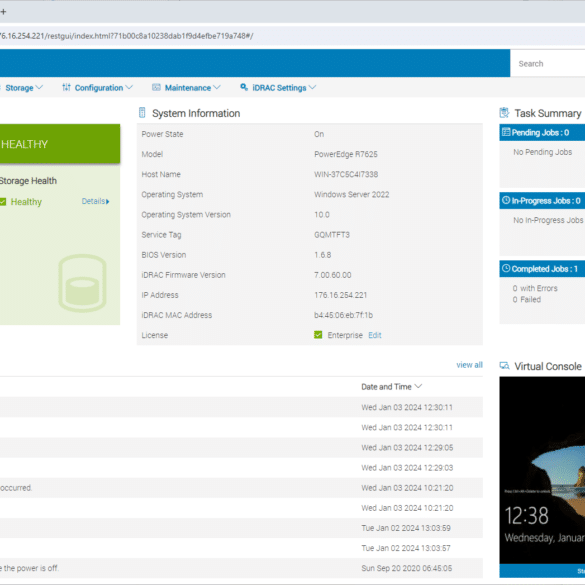Click the Storage Health green check icon
The width and height of the screenshot is (585, 585).
pos(3,202)
